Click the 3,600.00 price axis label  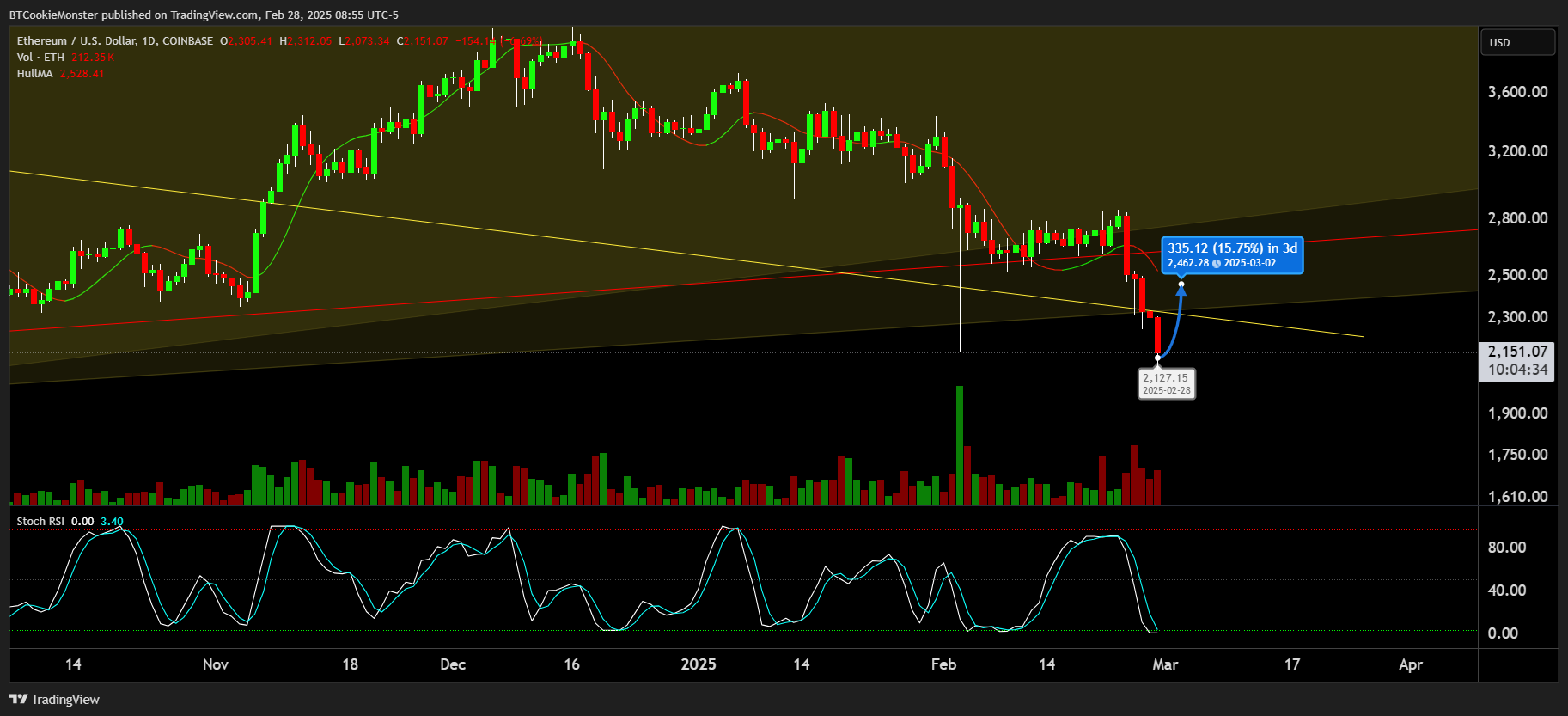pyautogui.click(x=1517, y=92)
